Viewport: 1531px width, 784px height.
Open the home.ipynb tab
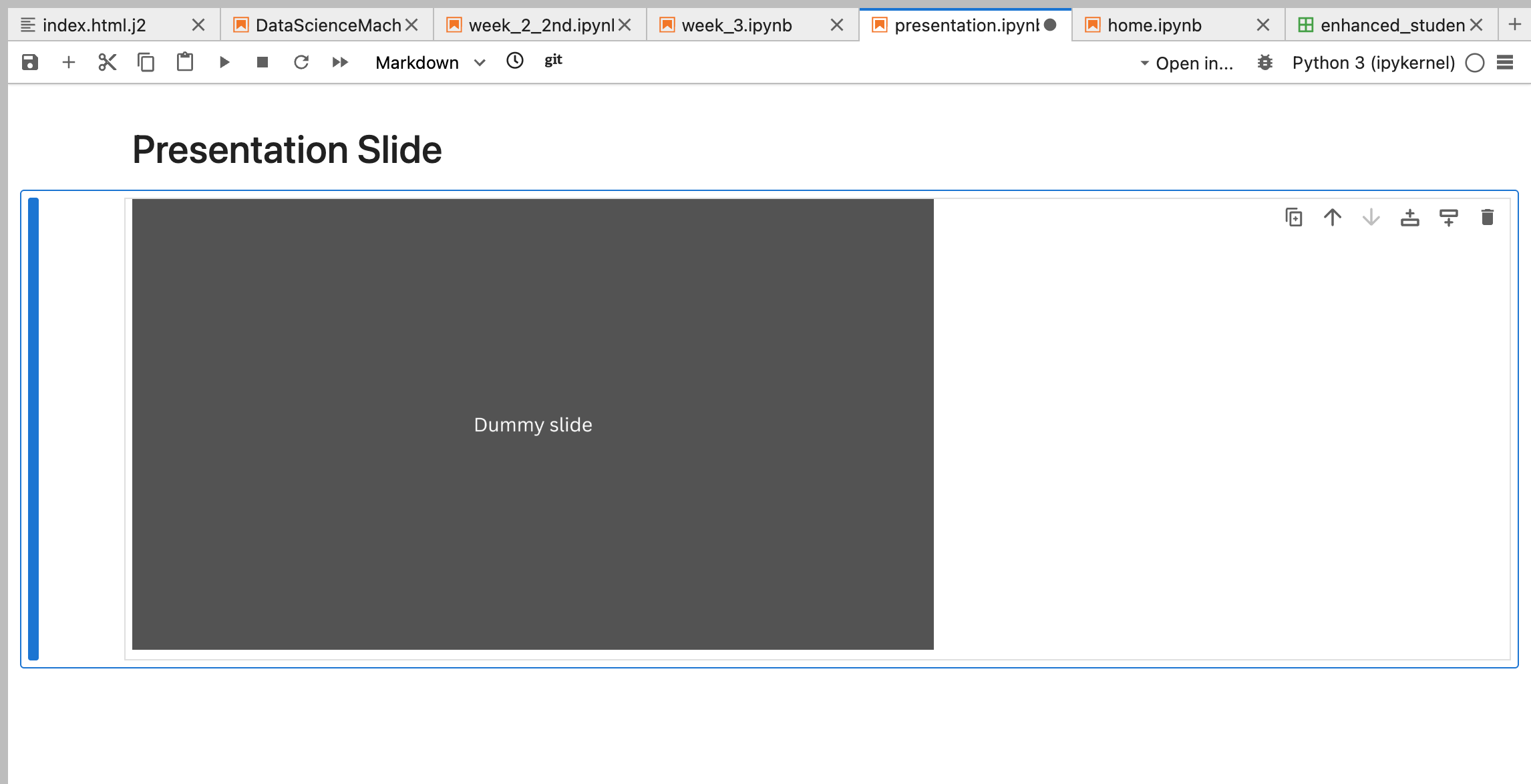coord(1154,25)
